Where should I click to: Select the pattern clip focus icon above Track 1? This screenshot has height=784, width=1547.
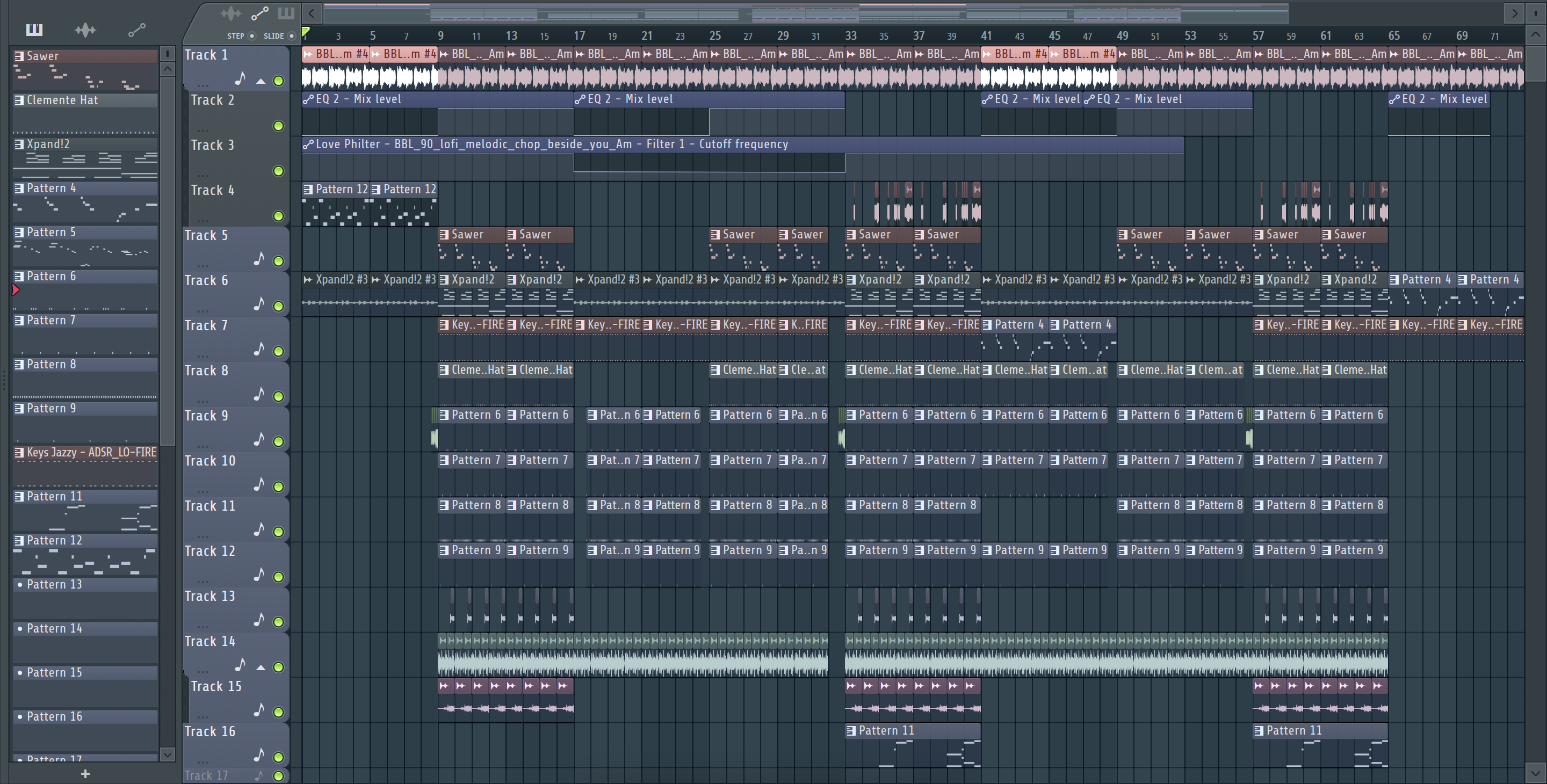click(286, 12)
